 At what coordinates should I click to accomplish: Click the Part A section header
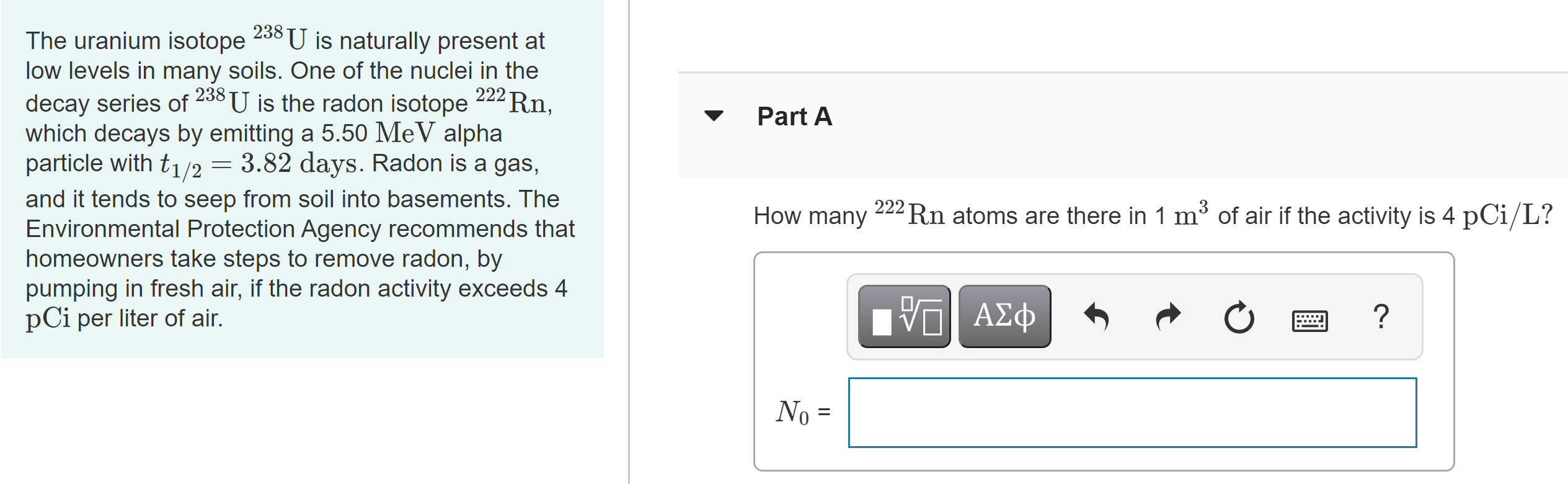click(x=795, y=117)
